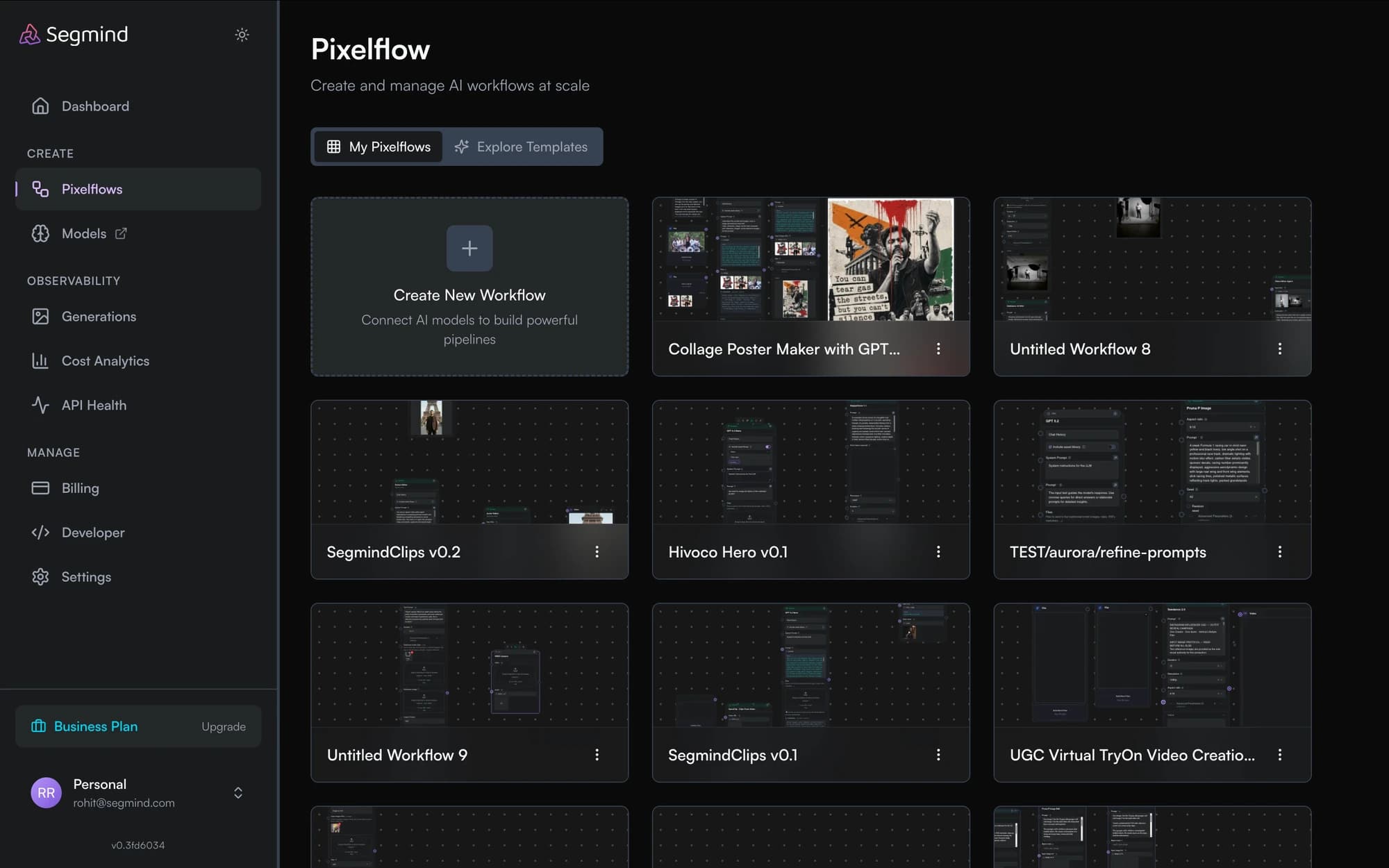The height and width of the screenshot is (868, 1389).
Task: Click the Untitled Workflow 8 thumbnail preview
Action: [x=1152, y=259]
